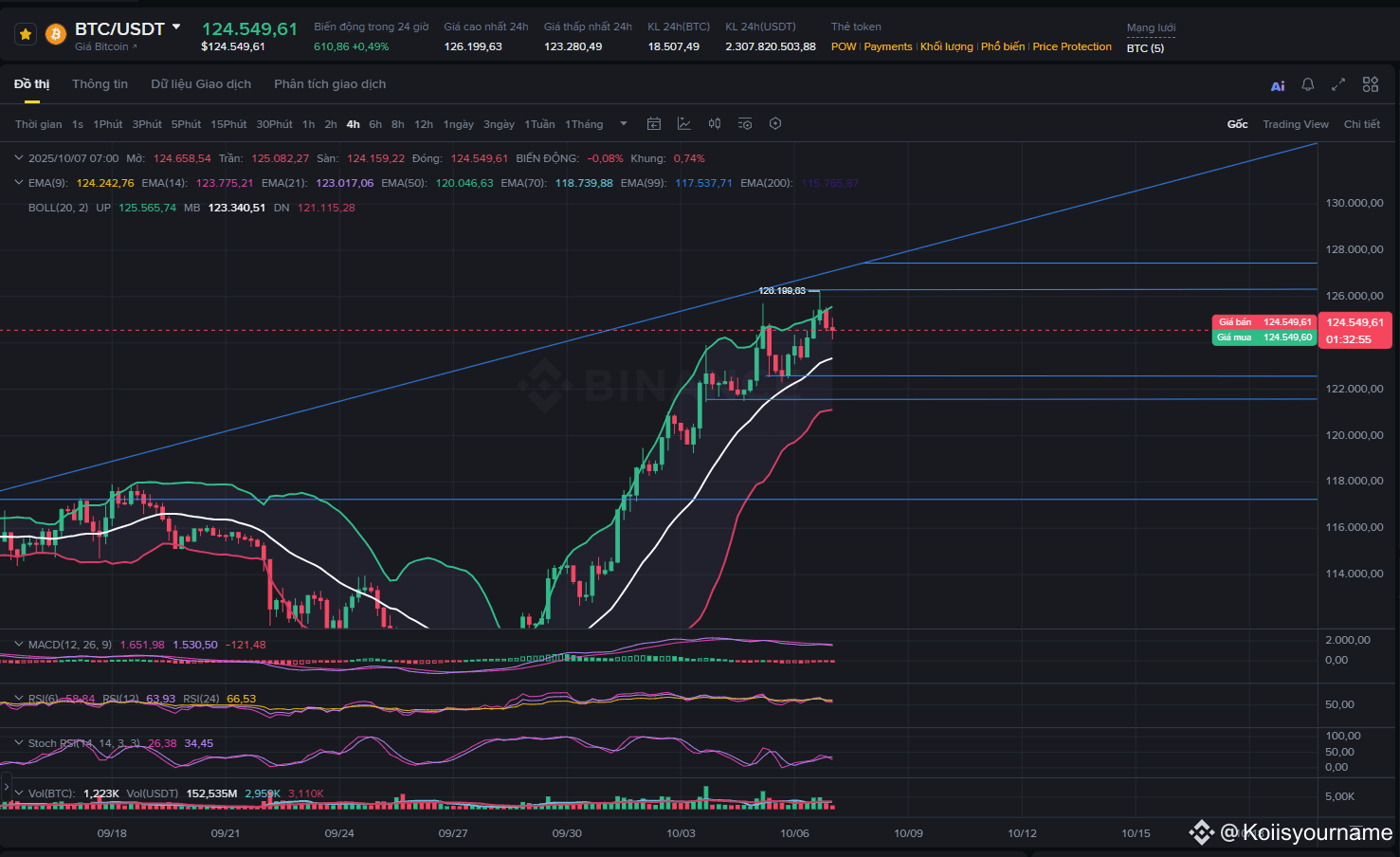This screenshot has height=857, width=1400.
Task: Select the 1h interval
Action: pyautogui.click(x=308, y=124)
